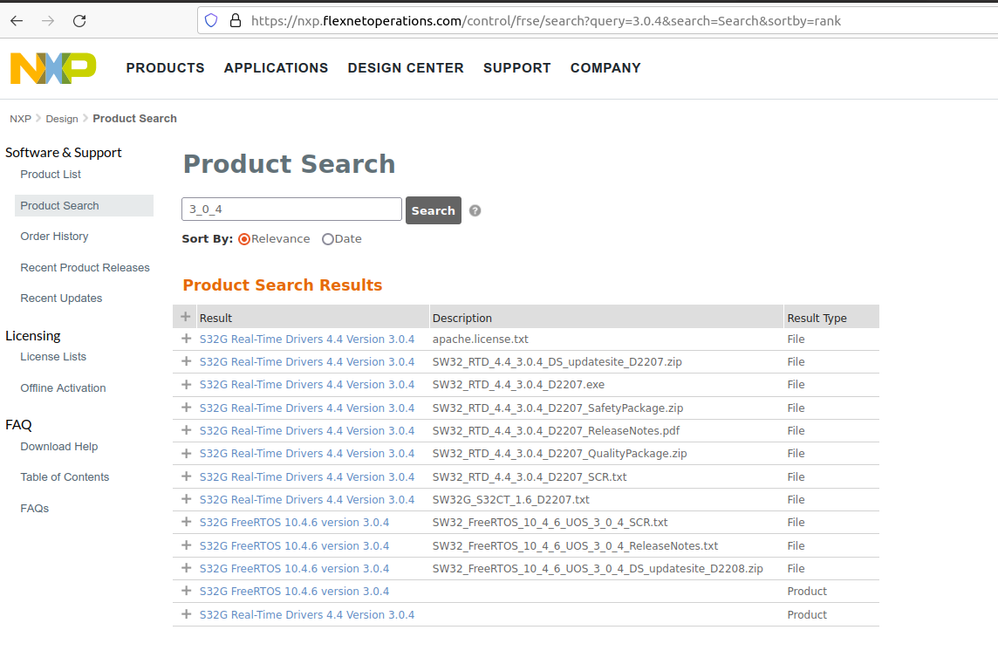The height and width of the screenshot is (672, 998).
Task: Open Order History in the sidebar
Action: coord(54,237)
